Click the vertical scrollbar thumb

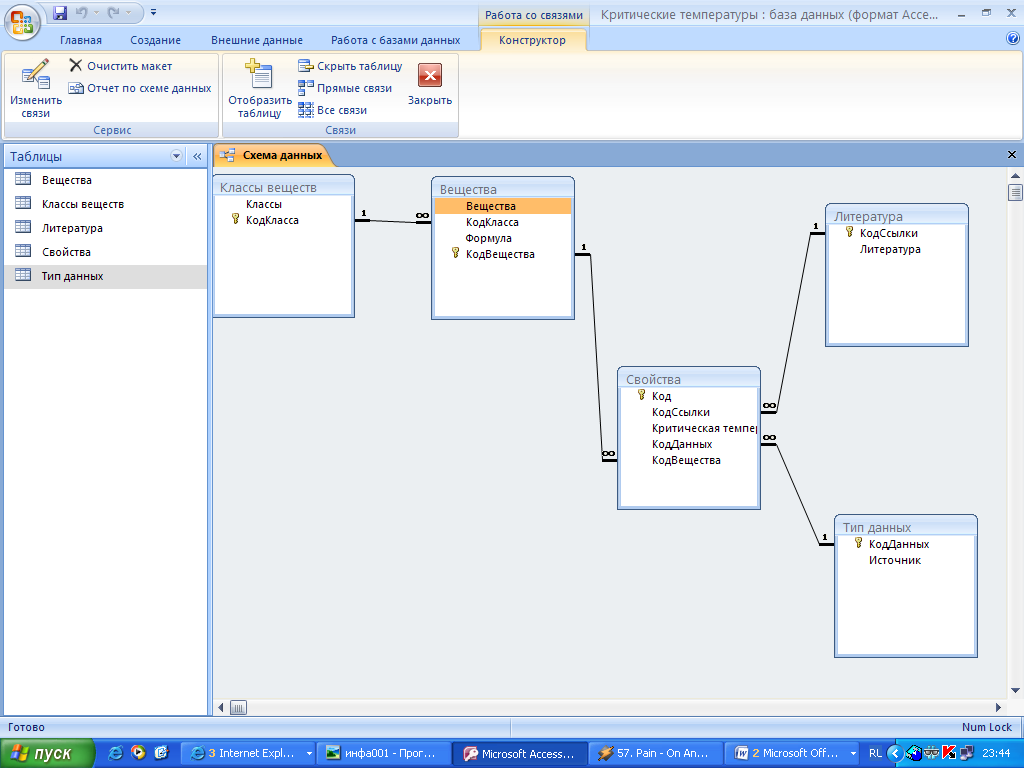1015,192
